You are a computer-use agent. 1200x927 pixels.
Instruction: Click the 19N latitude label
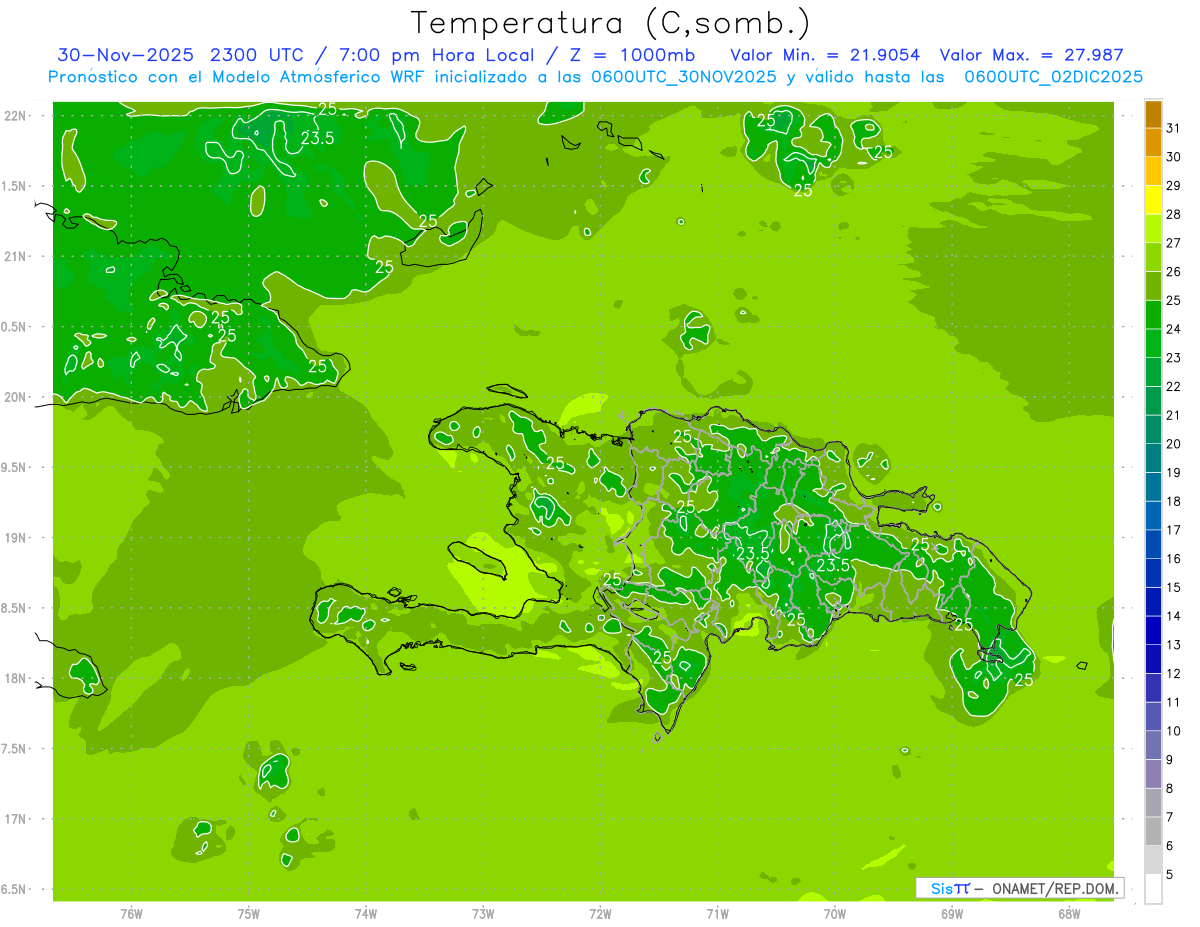pyautogui.click(x=16, y=538)
